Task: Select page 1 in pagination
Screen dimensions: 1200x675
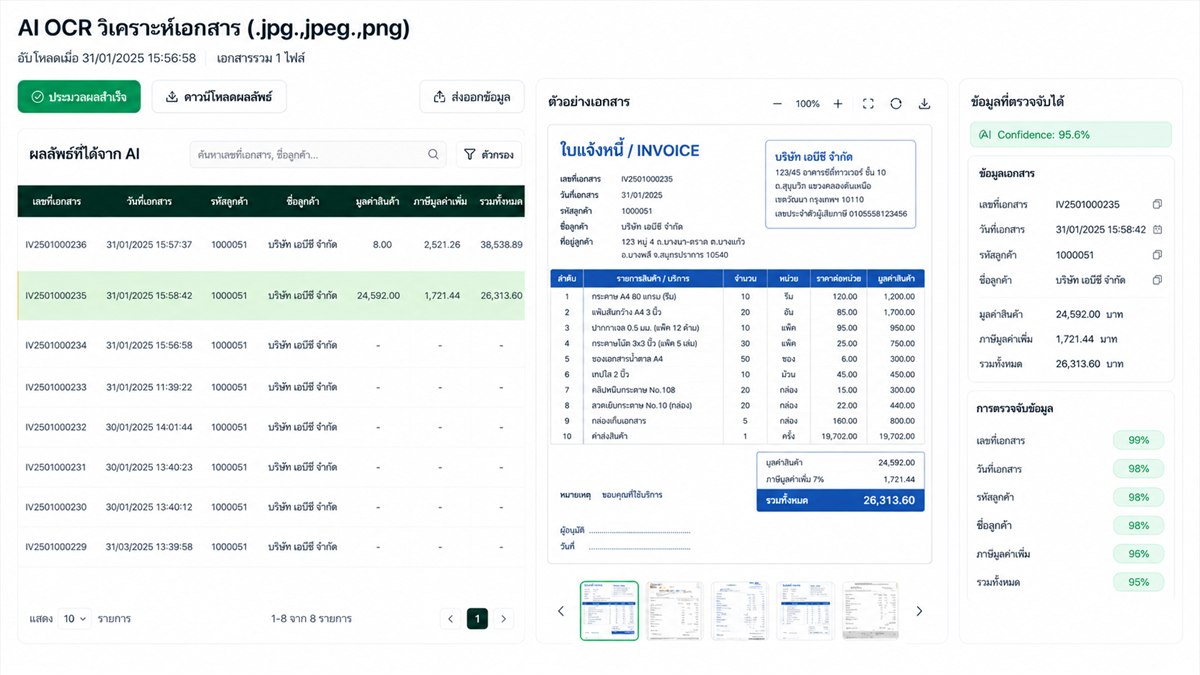Action: (478, 619)
